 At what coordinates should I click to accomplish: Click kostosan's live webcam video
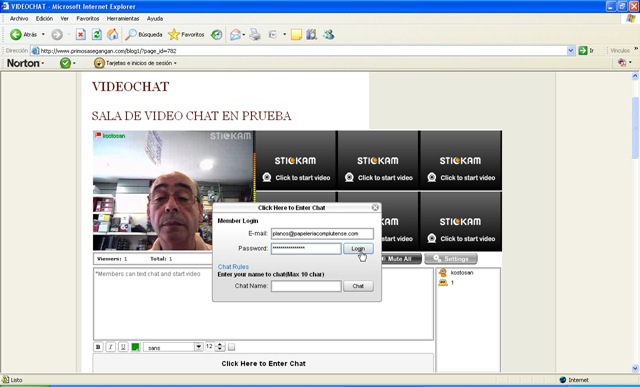[x=173, y=191]
